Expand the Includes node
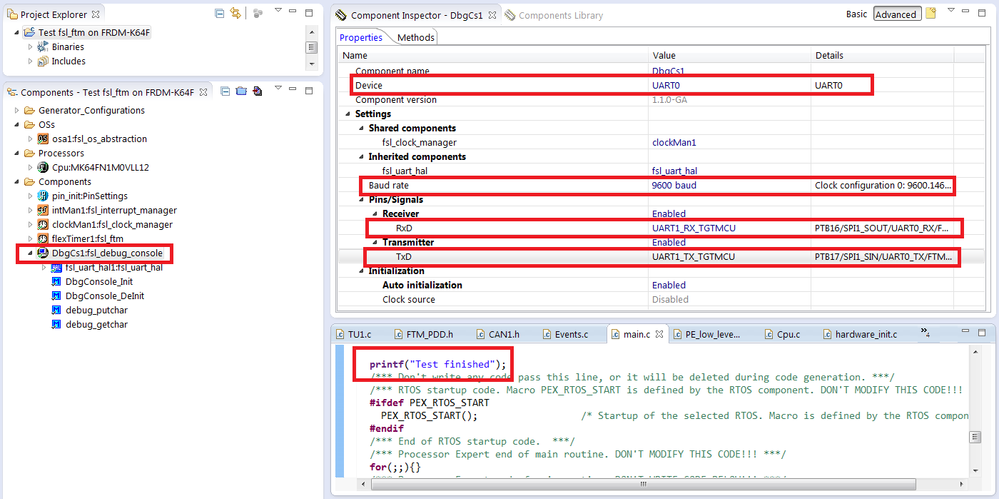999x499 pixels. tap(30, 61)
